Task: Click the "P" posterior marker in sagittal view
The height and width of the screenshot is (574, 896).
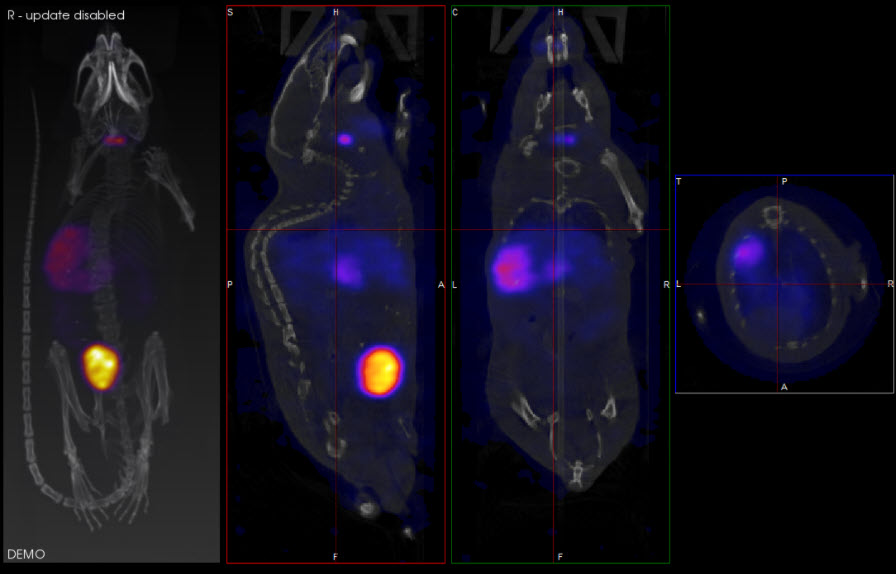Action: (231, 284)
